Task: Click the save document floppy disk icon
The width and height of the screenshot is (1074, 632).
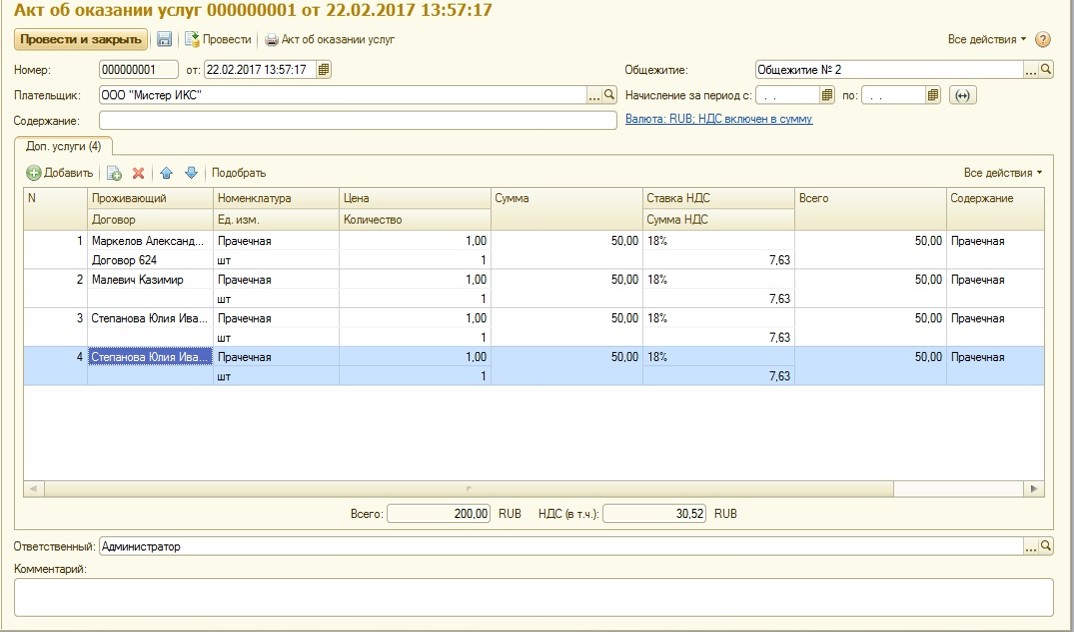Action: [165, 40]
